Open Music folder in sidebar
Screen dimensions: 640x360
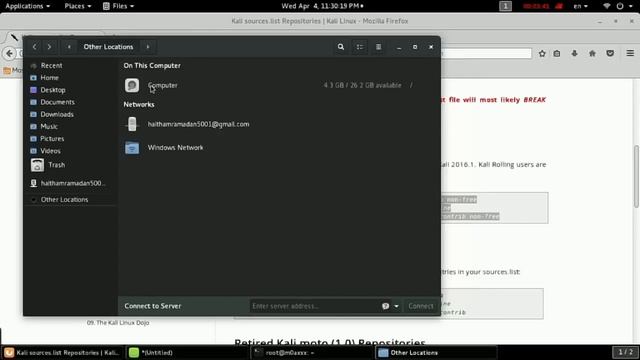49,127
